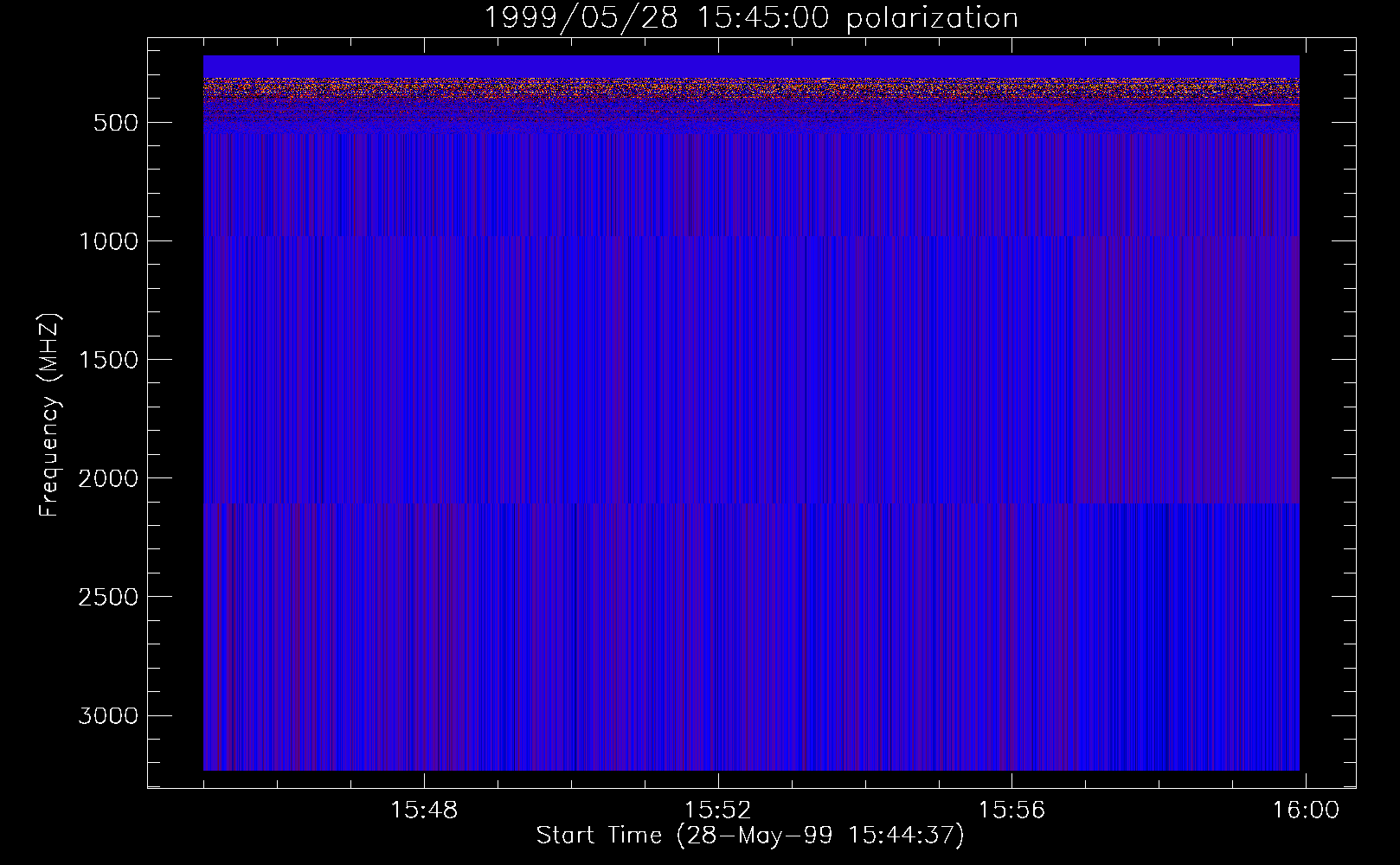Click the frequency axis value 1000

pyautogui.click(x=108, y=241)
